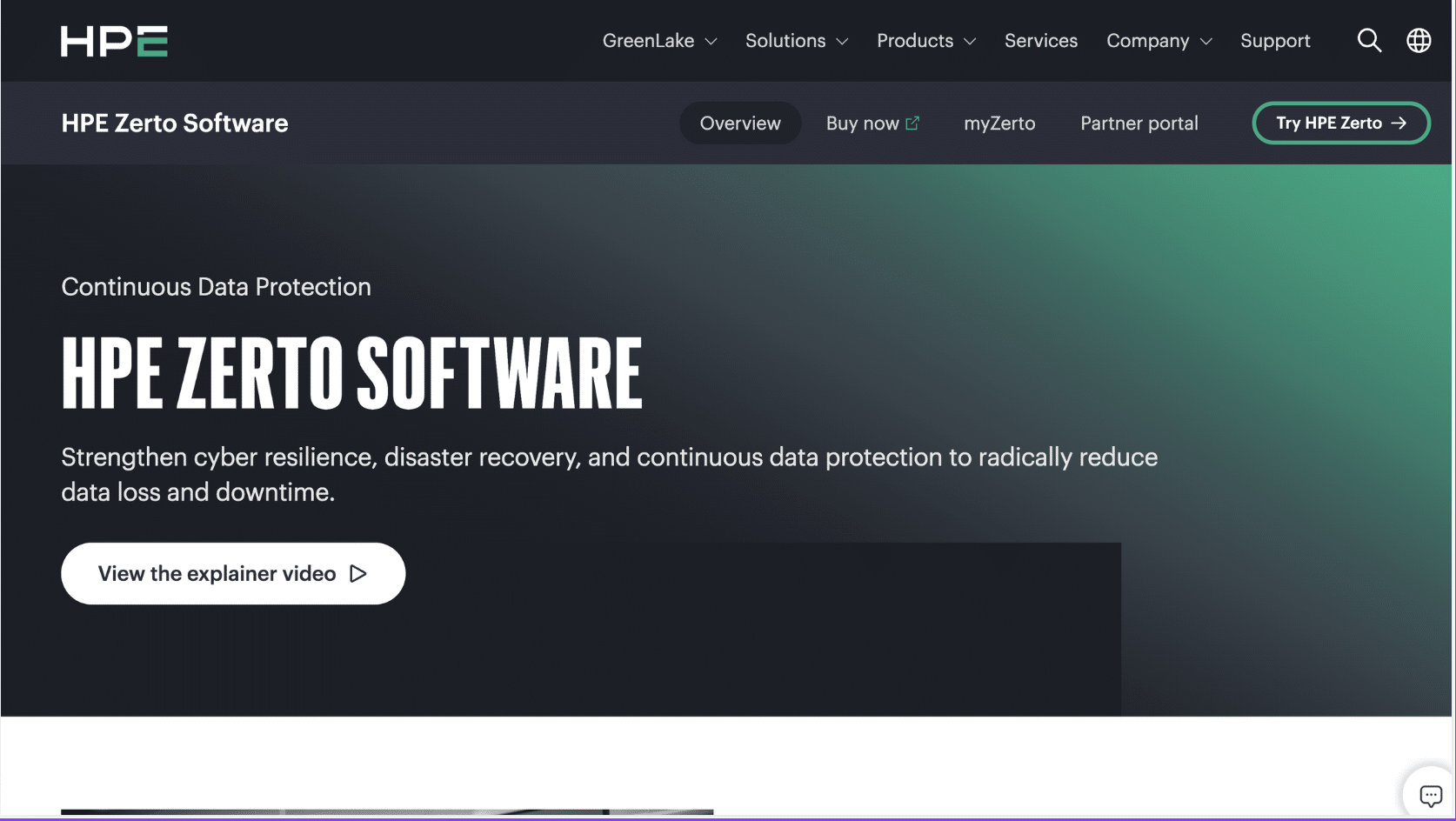This screenshot has width=1456, height=821.
Task: Click the external link icon beside Buy now
Action: (x=912, y=123)
